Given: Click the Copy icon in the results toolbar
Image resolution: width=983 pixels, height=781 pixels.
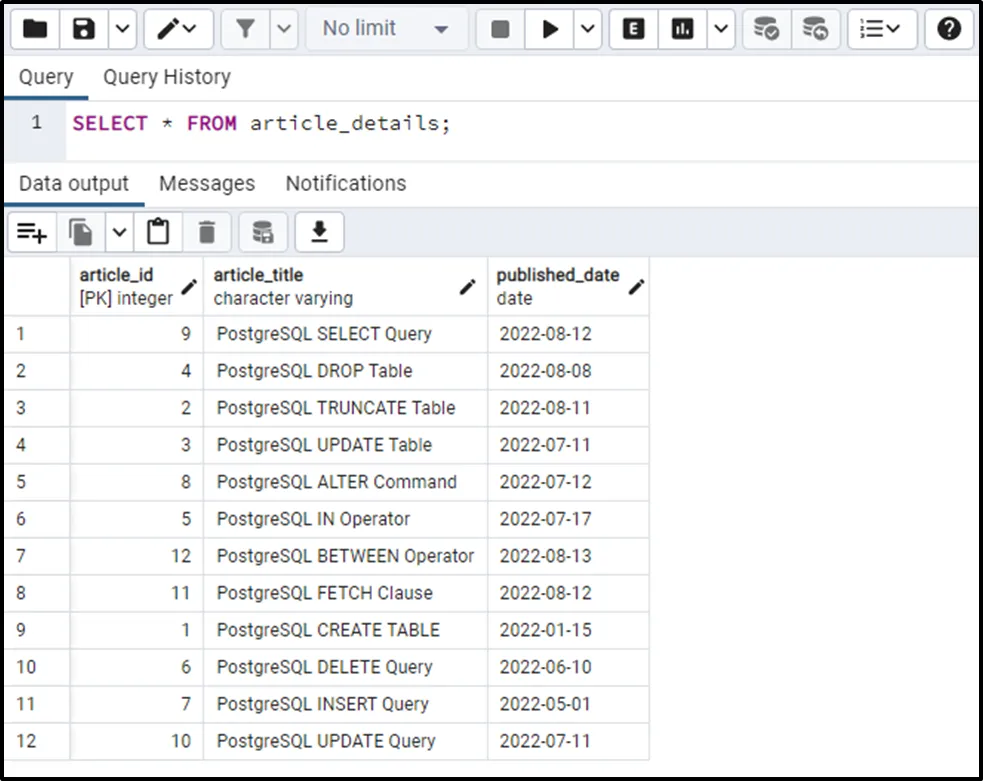Looking at the screenshot, I should click(81, 233).
